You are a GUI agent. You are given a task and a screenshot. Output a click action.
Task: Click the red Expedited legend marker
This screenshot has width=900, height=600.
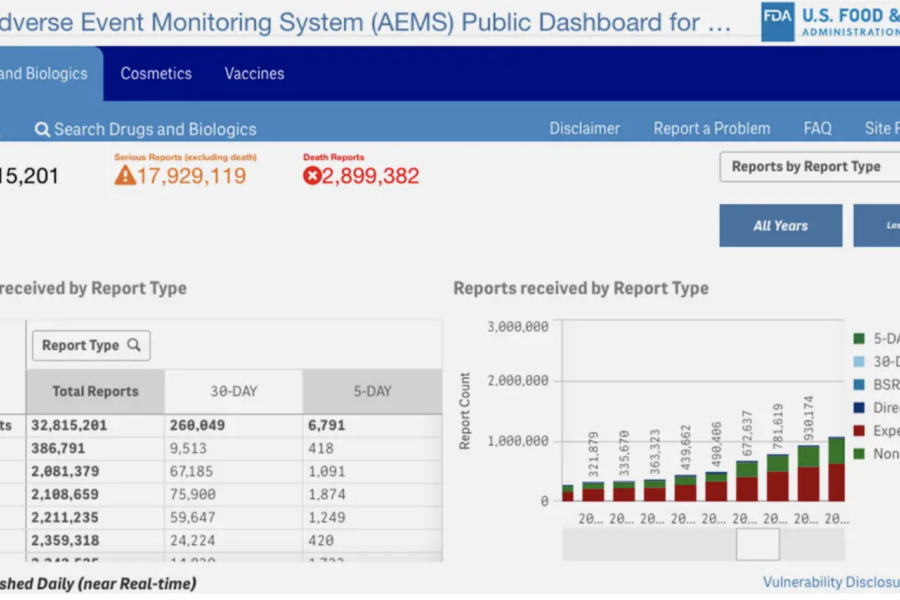click(x=860, y=431)
